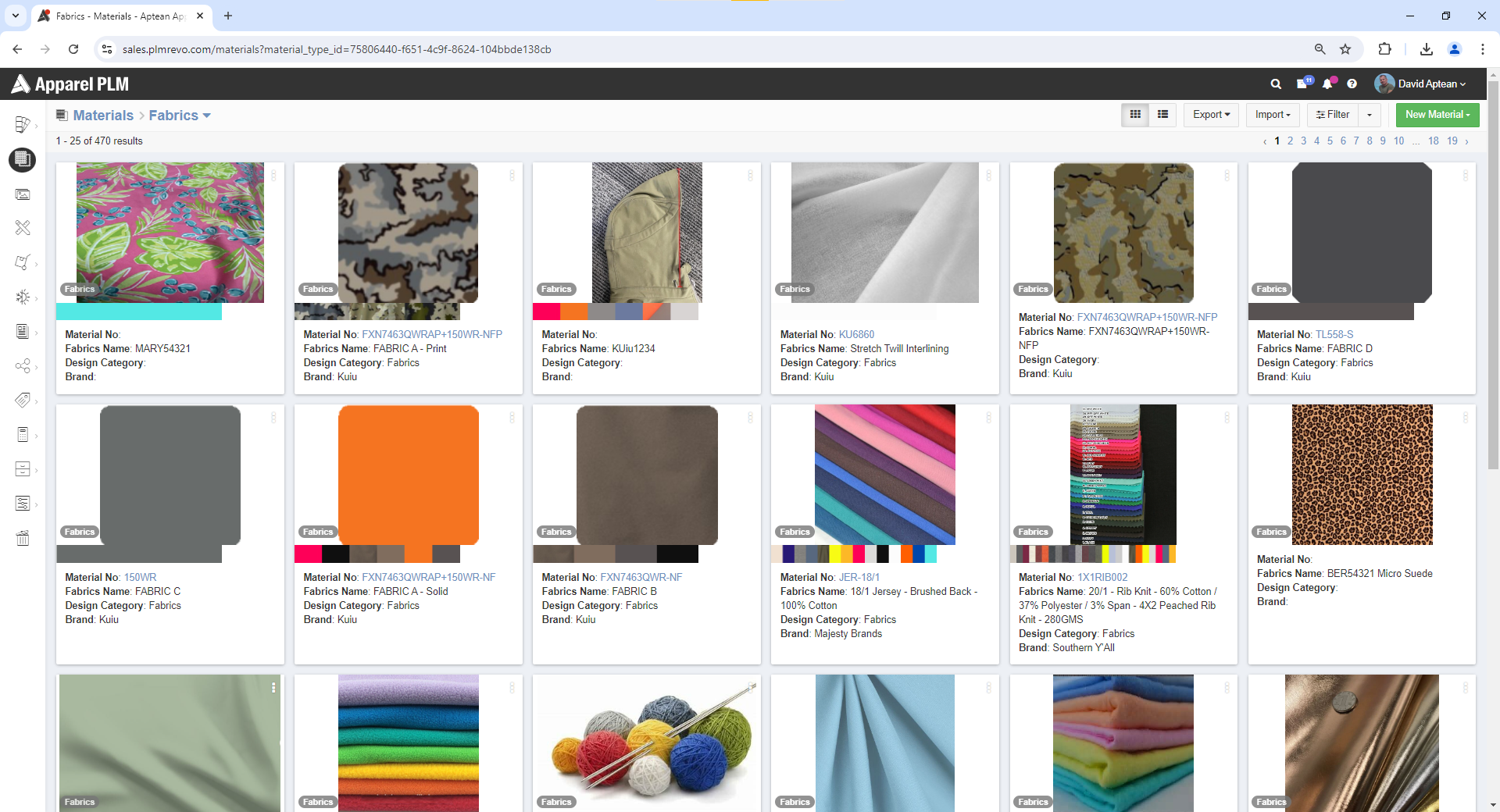Image resolution: width=1500 pixels, height=812 pixels.
Task: Open the sun and snowflake seasons icon
Action: click(23, 297)
